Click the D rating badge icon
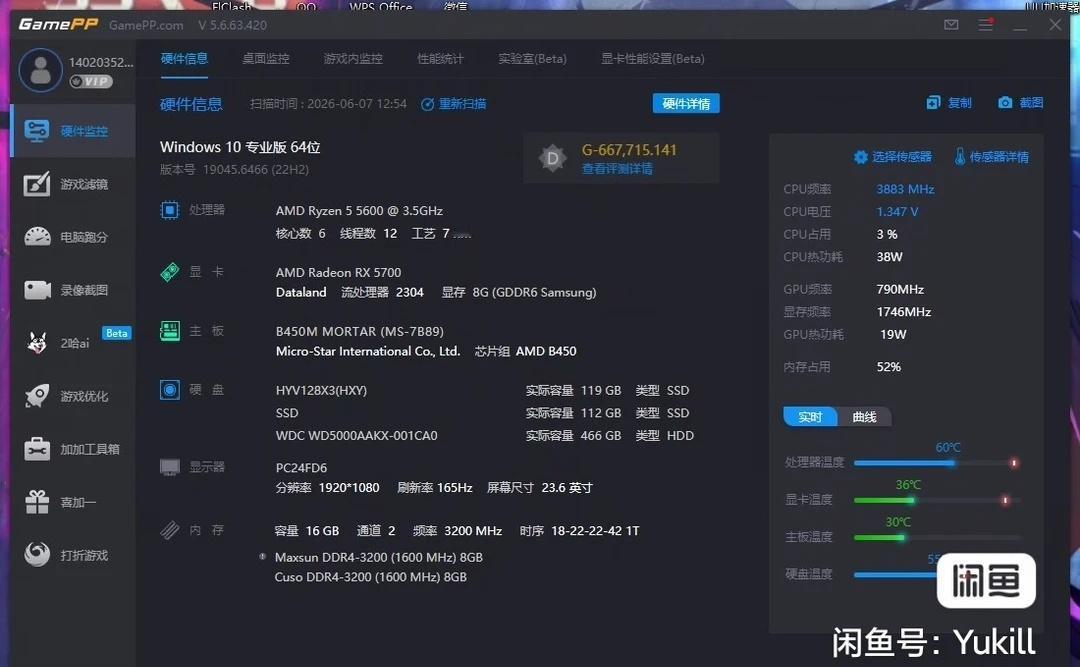 click(x=552, y=158)
